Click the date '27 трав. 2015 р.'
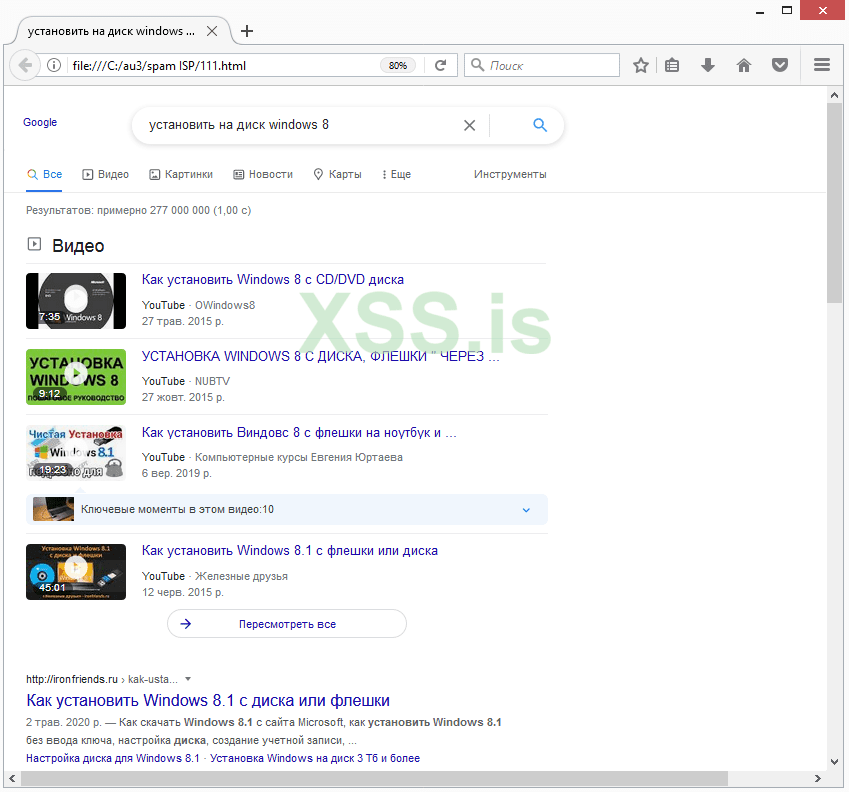 (x=182, y=322)
